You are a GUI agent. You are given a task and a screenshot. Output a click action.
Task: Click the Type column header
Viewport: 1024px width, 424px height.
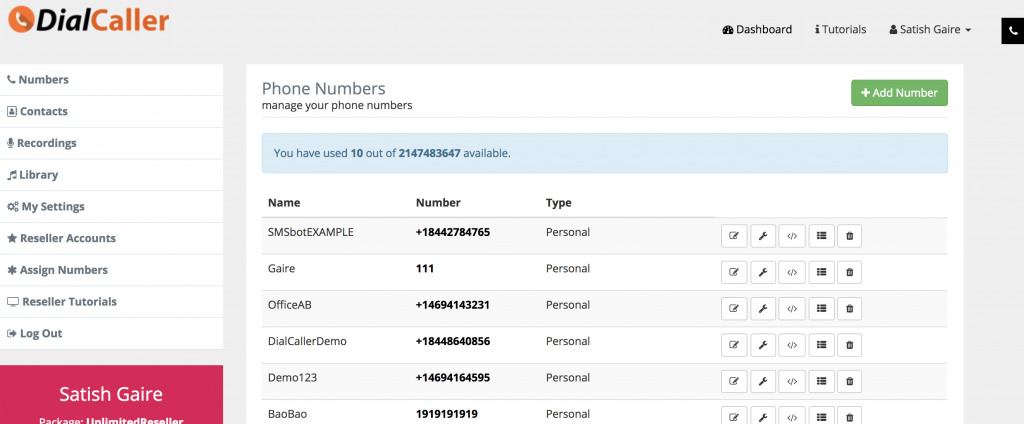tap(558, 203)
